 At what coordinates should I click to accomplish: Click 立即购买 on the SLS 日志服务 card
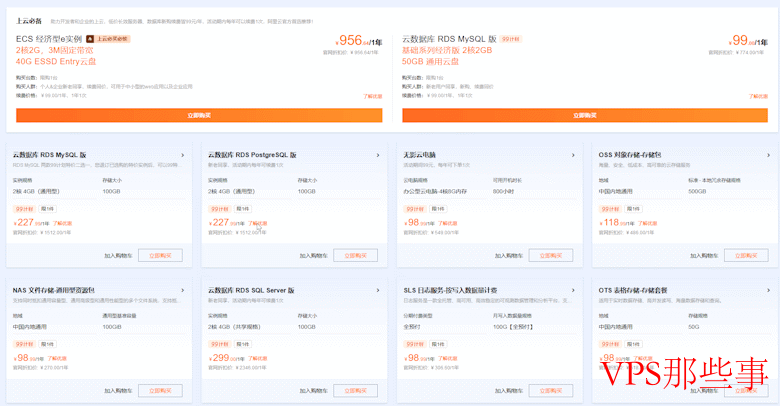[x=551, y=391]
